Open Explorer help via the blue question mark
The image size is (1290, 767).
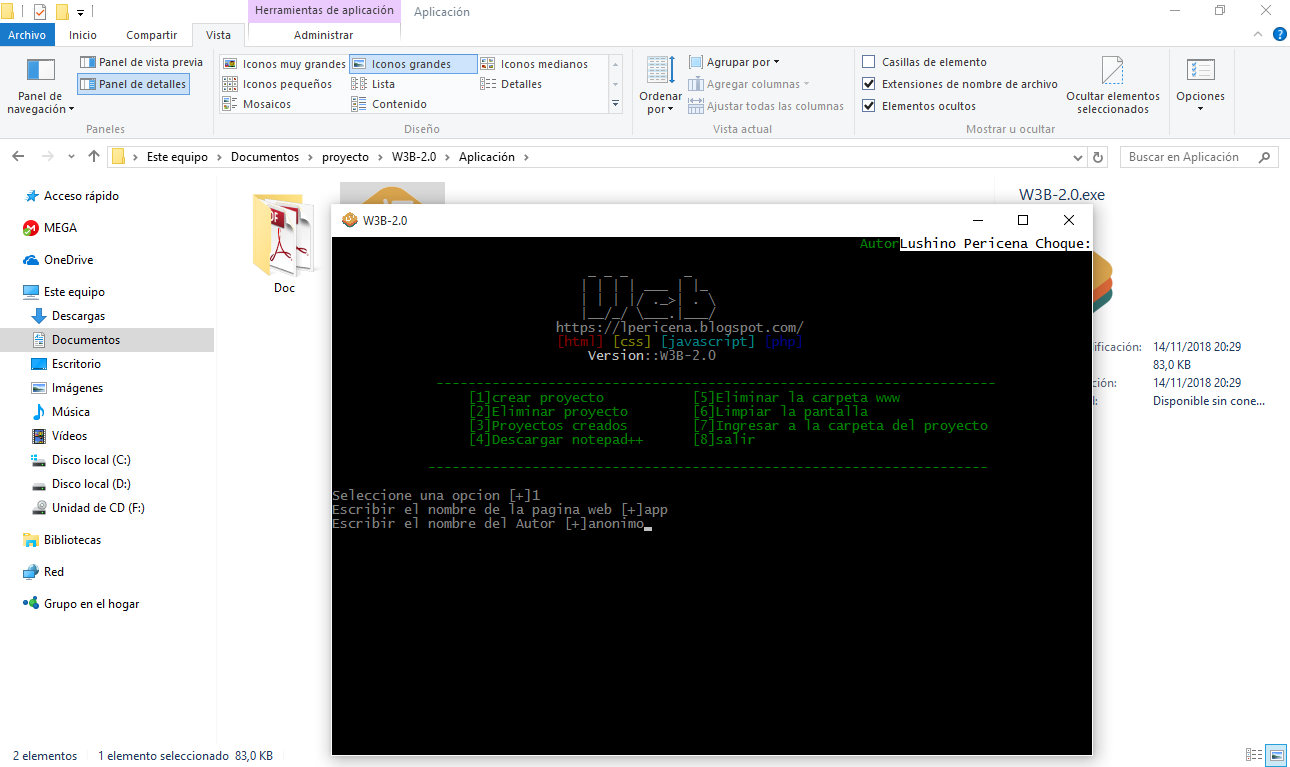pos(1279,35)
